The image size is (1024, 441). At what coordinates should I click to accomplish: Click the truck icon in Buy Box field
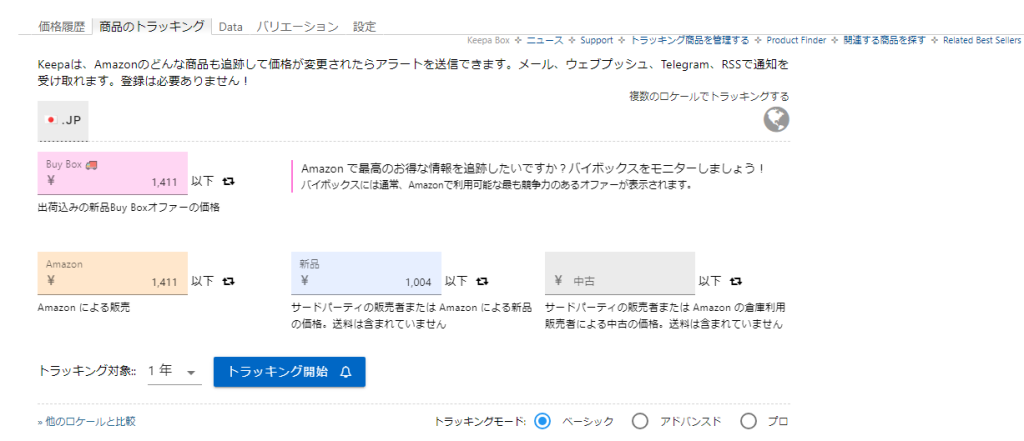(x=93, y=164)
